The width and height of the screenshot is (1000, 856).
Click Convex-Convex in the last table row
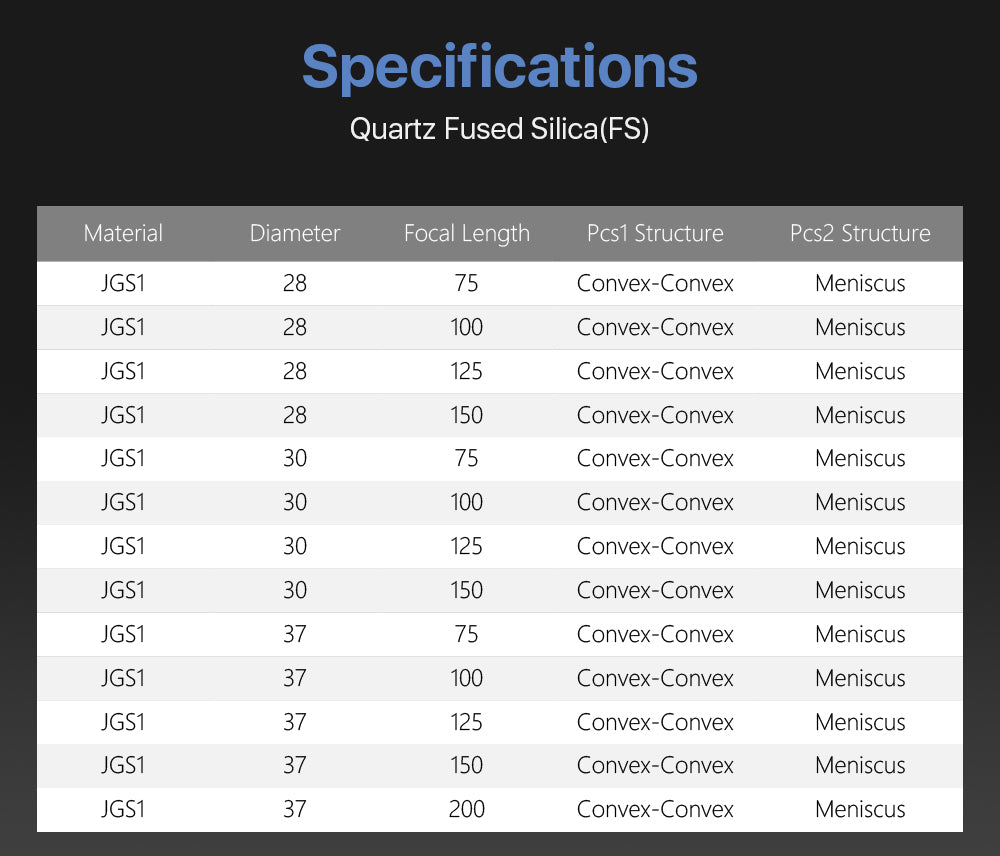tap(655, 809)
